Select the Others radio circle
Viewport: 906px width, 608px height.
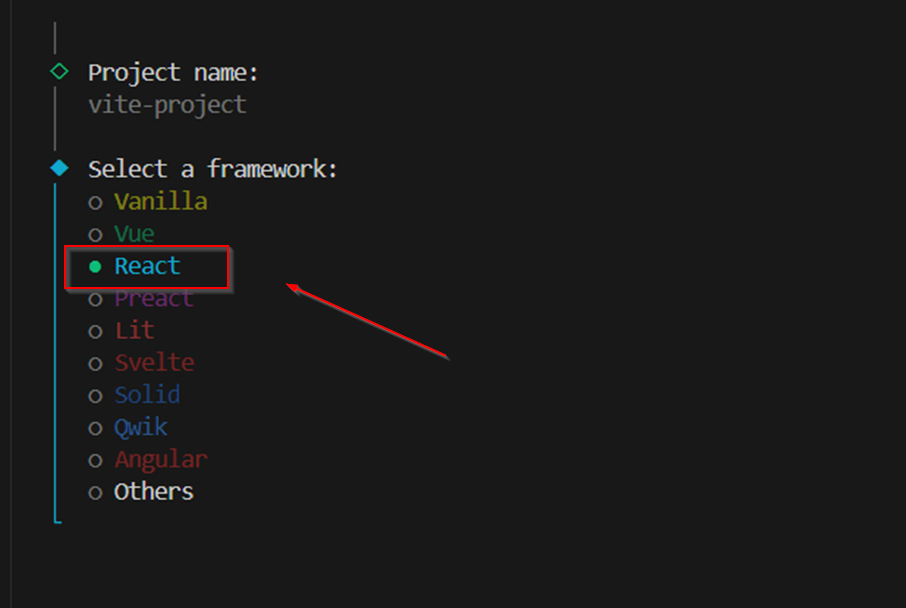[95, 493]
